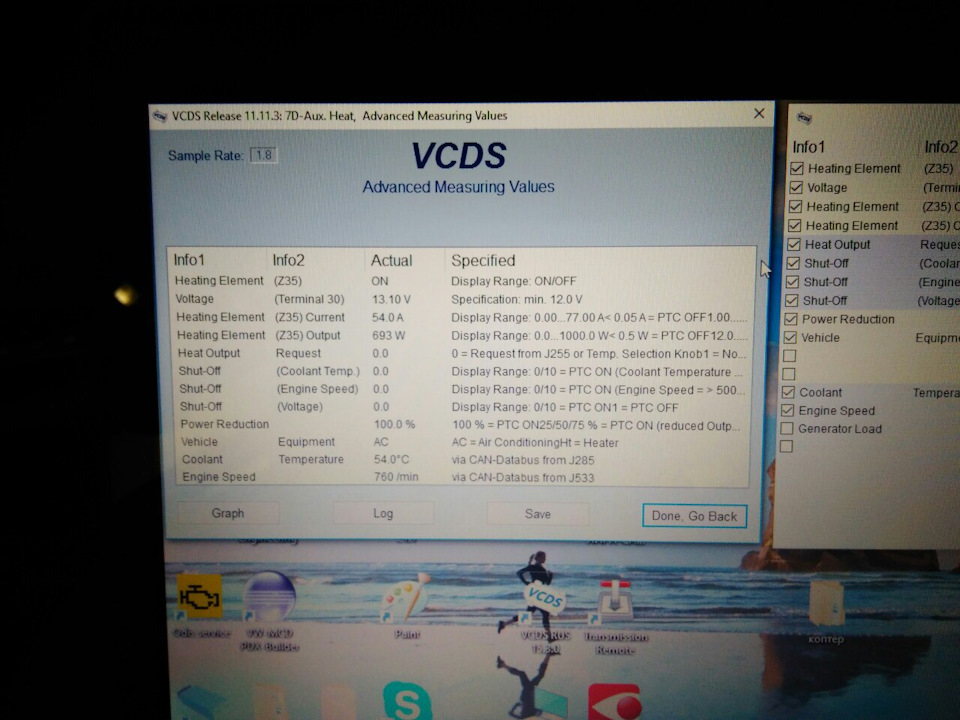Click Done, Go Back button
This screenshot has height=720, width=960.
[x=694, y=516]
